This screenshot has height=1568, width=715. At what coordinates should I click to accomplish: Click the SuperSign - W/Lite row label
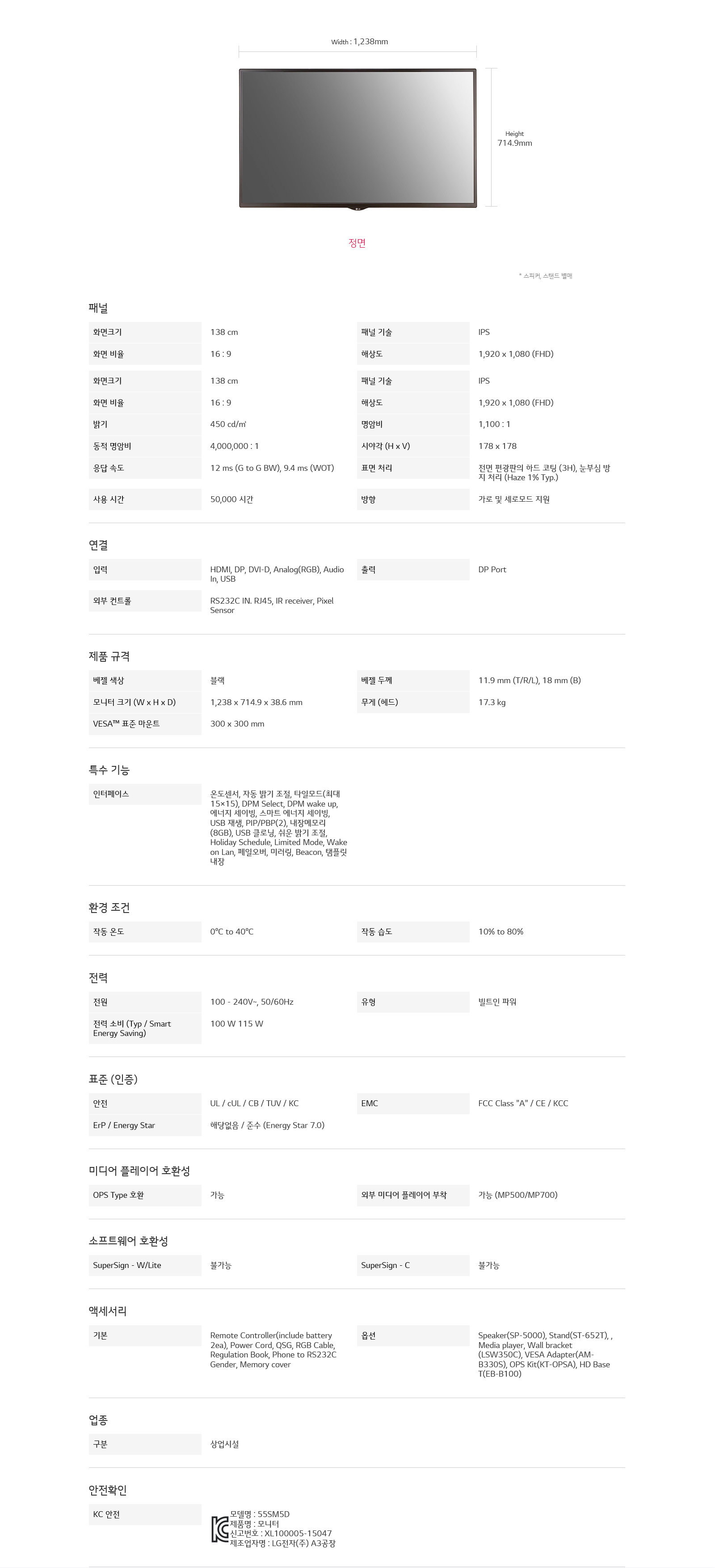[x=127, y=1265]
